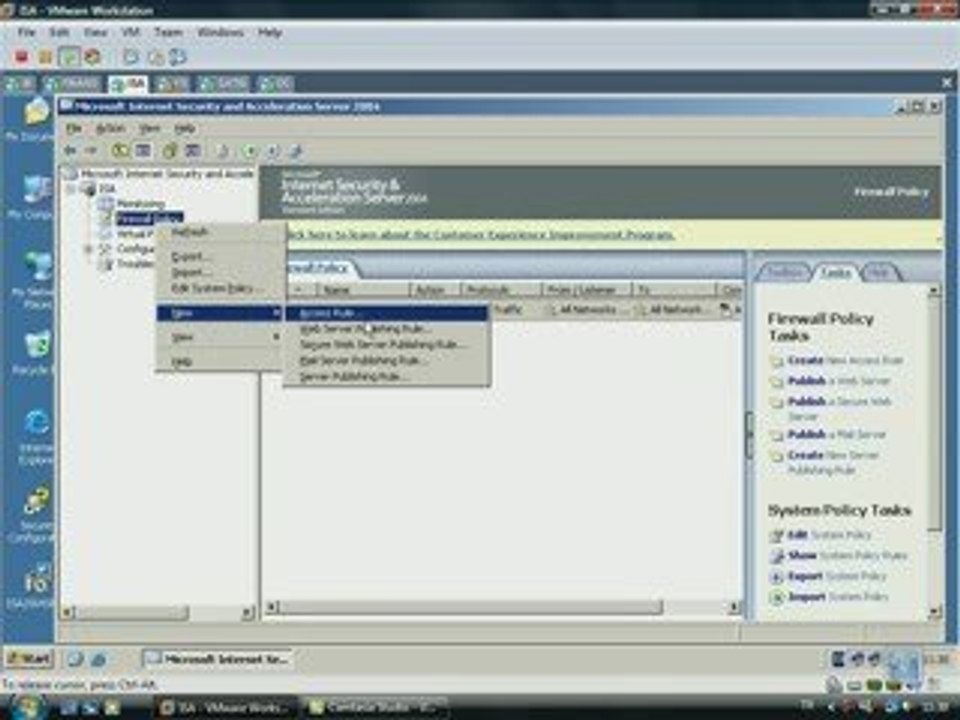The height and width of the screenshot is (720, 960).
Task: Select Help in the context menu
Action: click(219, 362)
